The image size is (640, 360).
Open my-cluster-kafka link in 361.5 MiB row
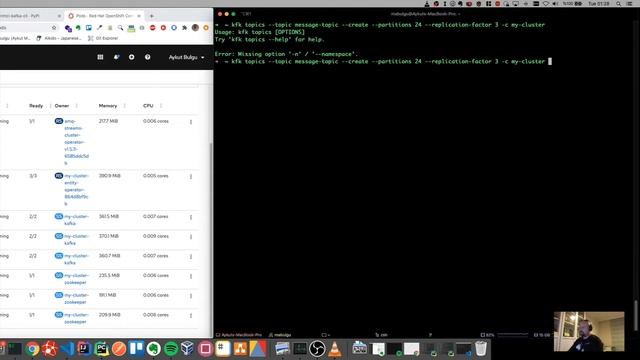pyautogui.click(x=76, y=220)
